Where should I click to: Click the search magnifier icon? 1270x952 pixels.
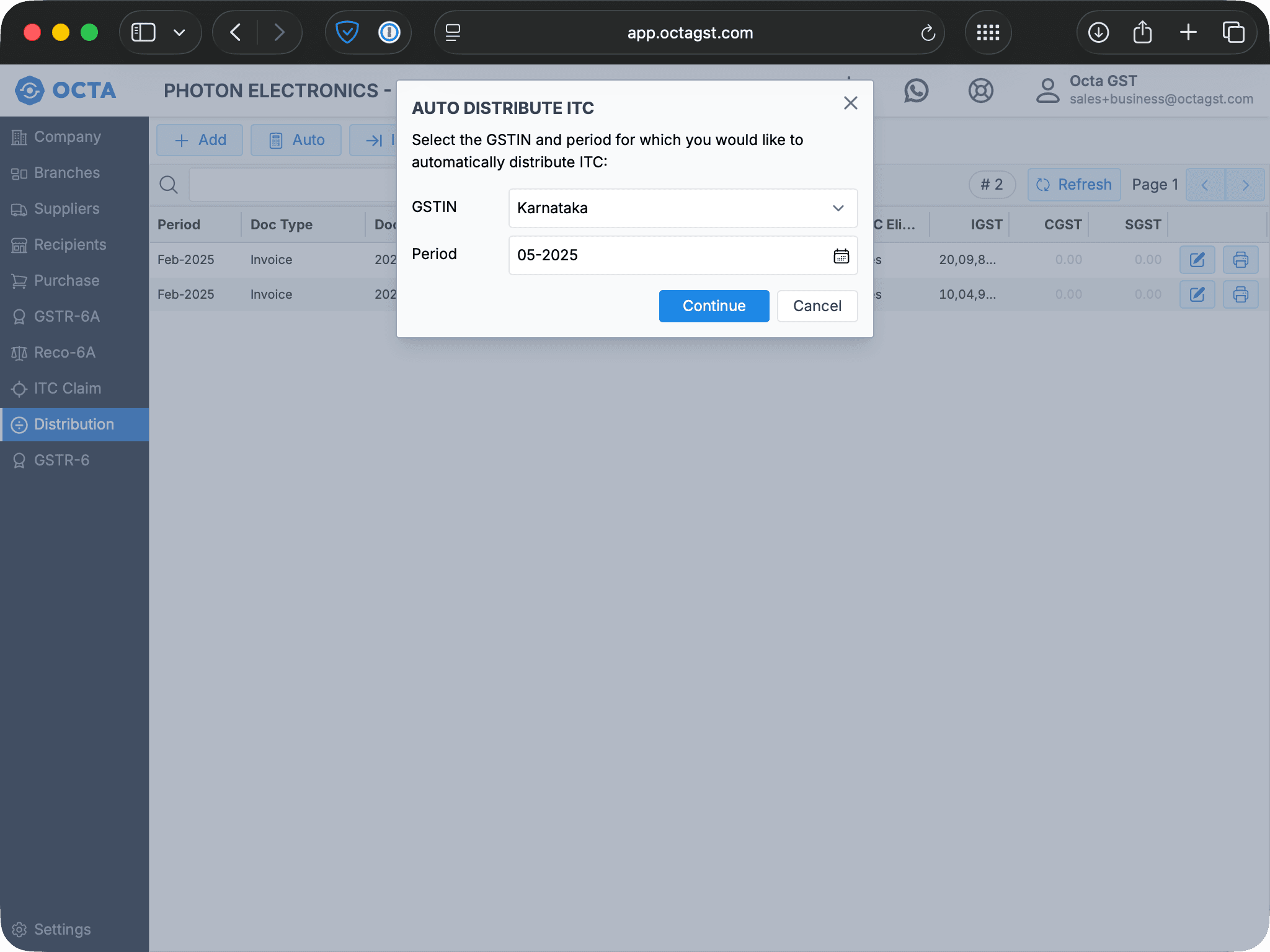tap(169, 185)
